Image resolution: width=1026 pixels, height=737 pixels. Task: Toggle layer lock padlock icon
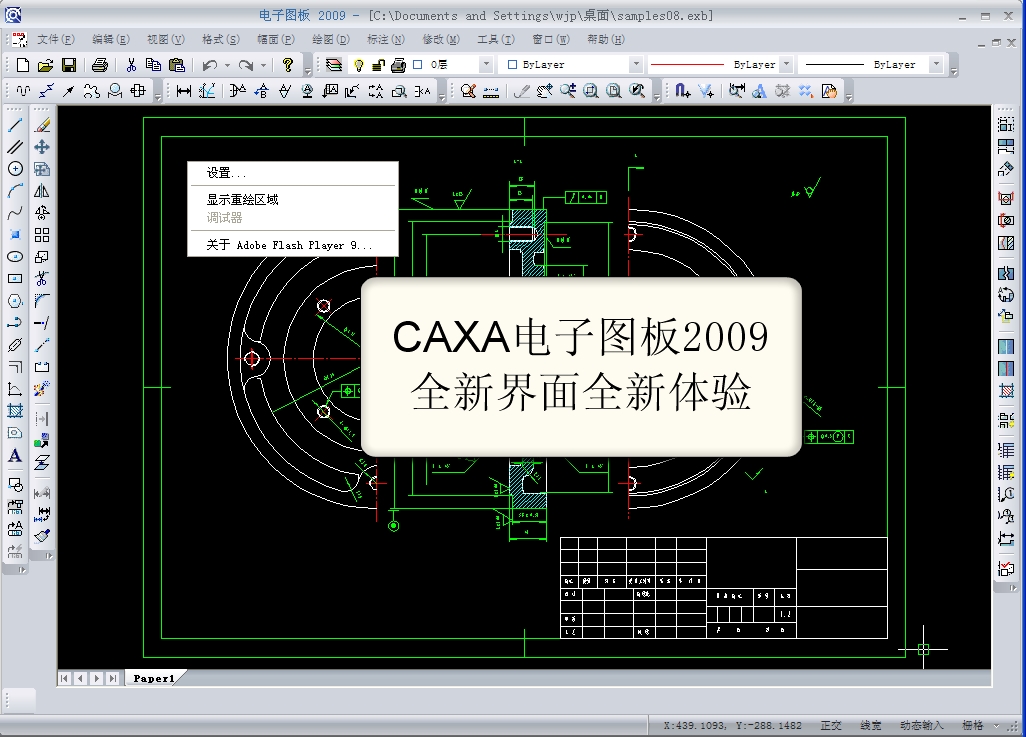coord(378,65)
